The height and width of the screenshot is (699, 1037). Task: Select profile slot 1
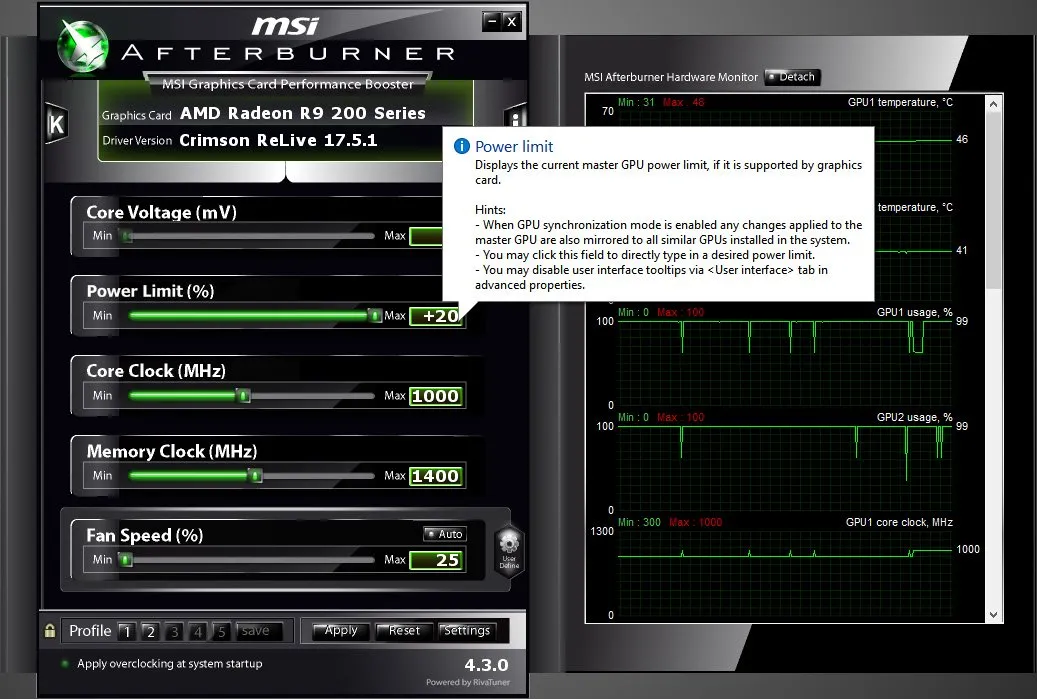[127, 632]
